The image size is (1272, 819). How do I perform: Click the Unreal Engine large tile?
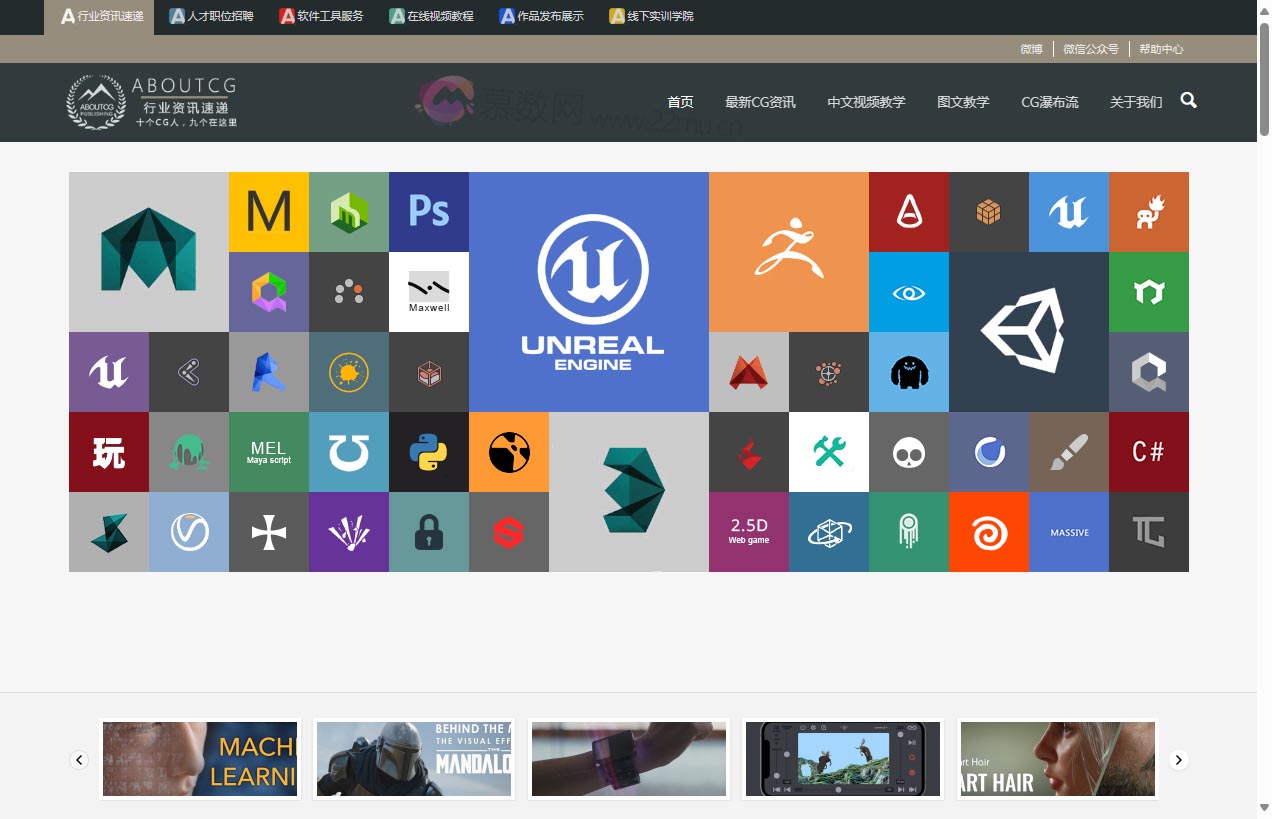(589, 291)
